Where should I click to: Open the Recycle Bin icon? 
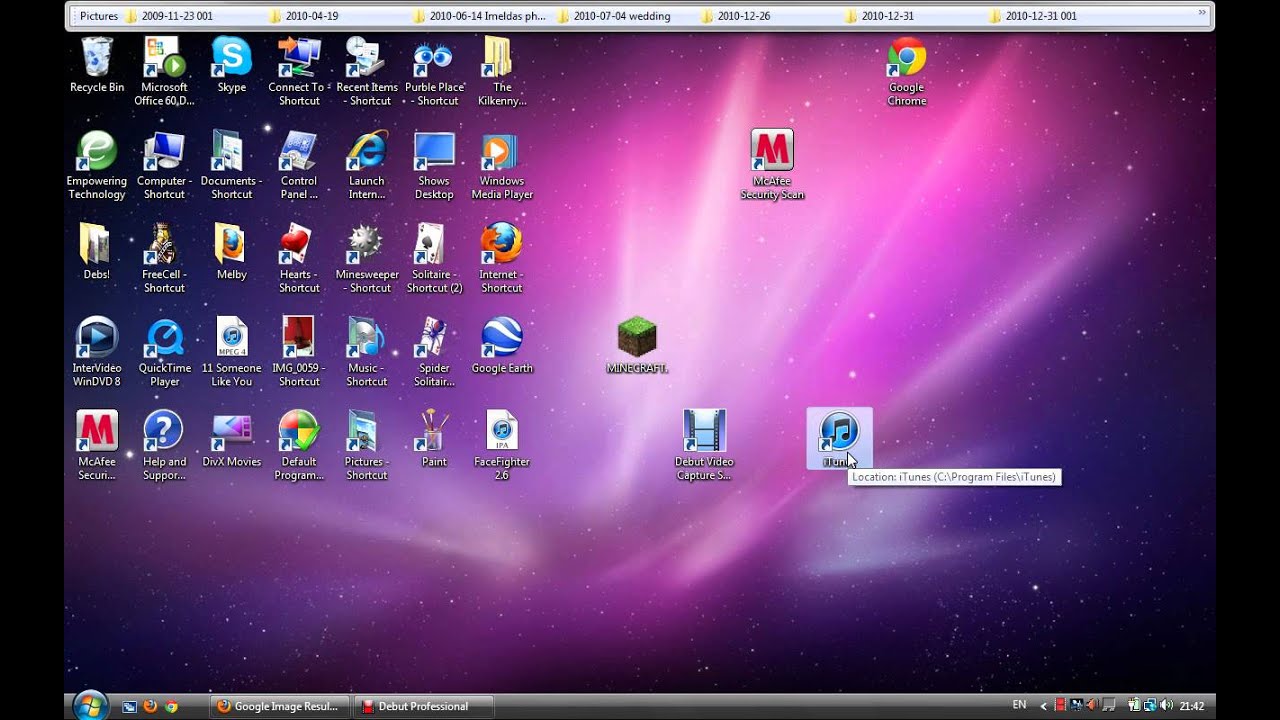(97, 66)
